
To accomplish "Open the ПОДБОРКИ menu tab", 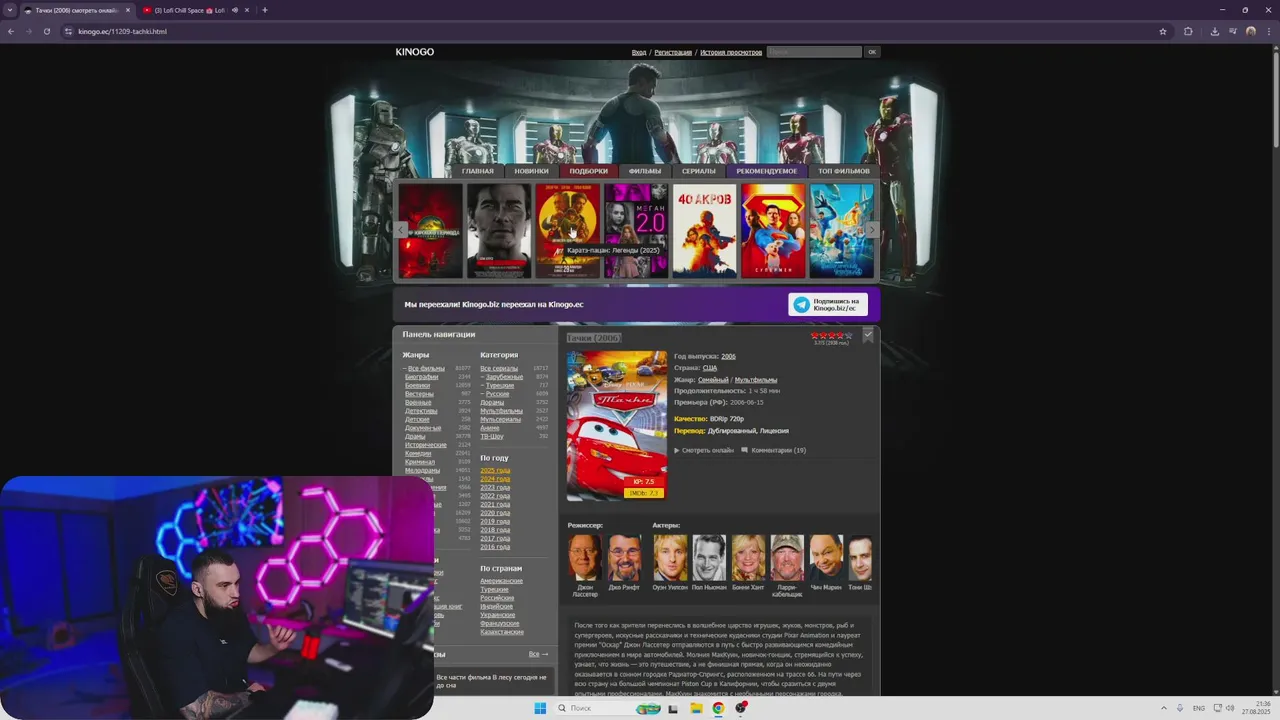I will tap(588, 171).
